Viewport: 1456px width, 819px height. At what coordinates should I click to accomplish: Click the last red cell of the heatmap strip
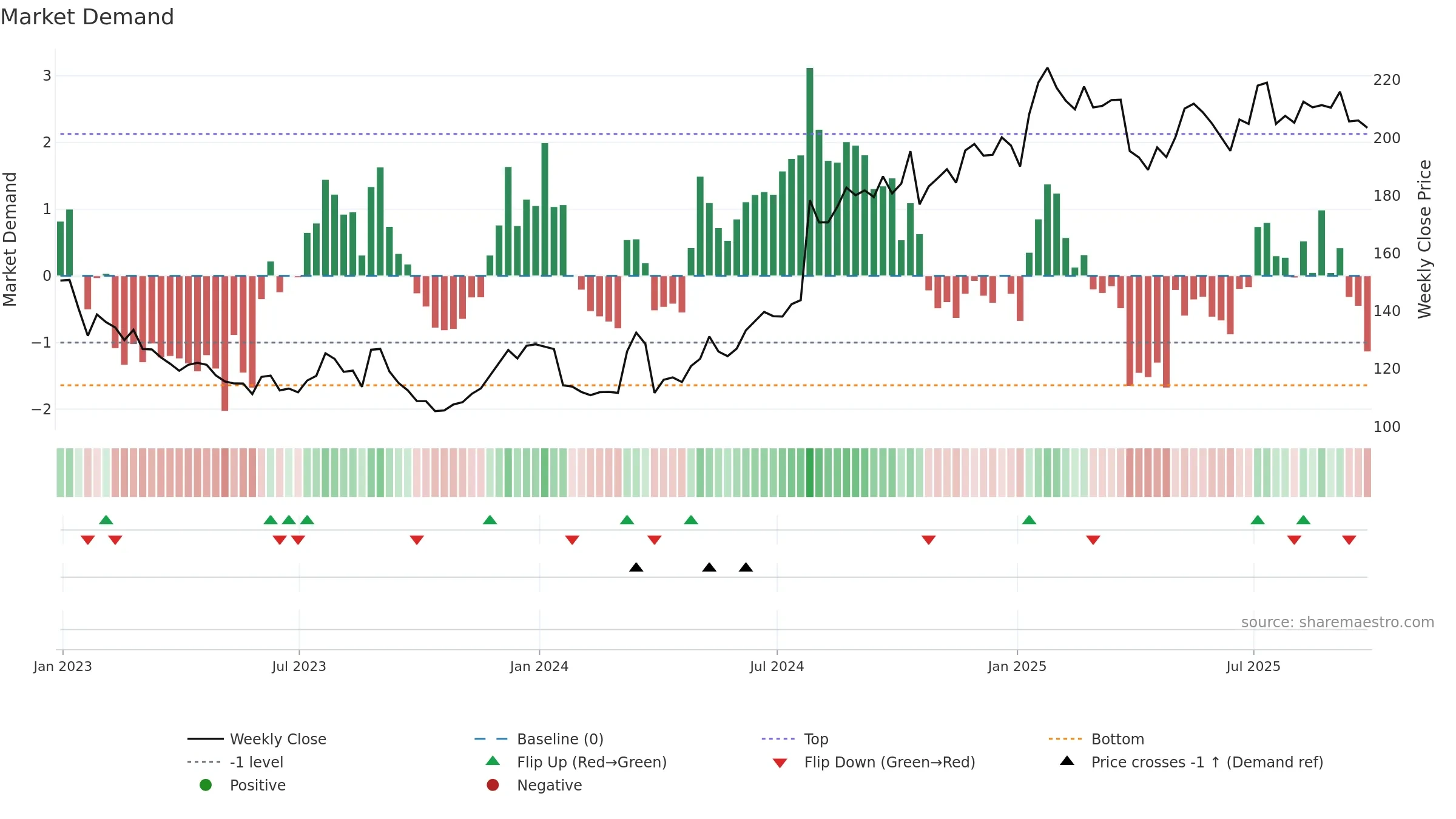click(1367, 473)
